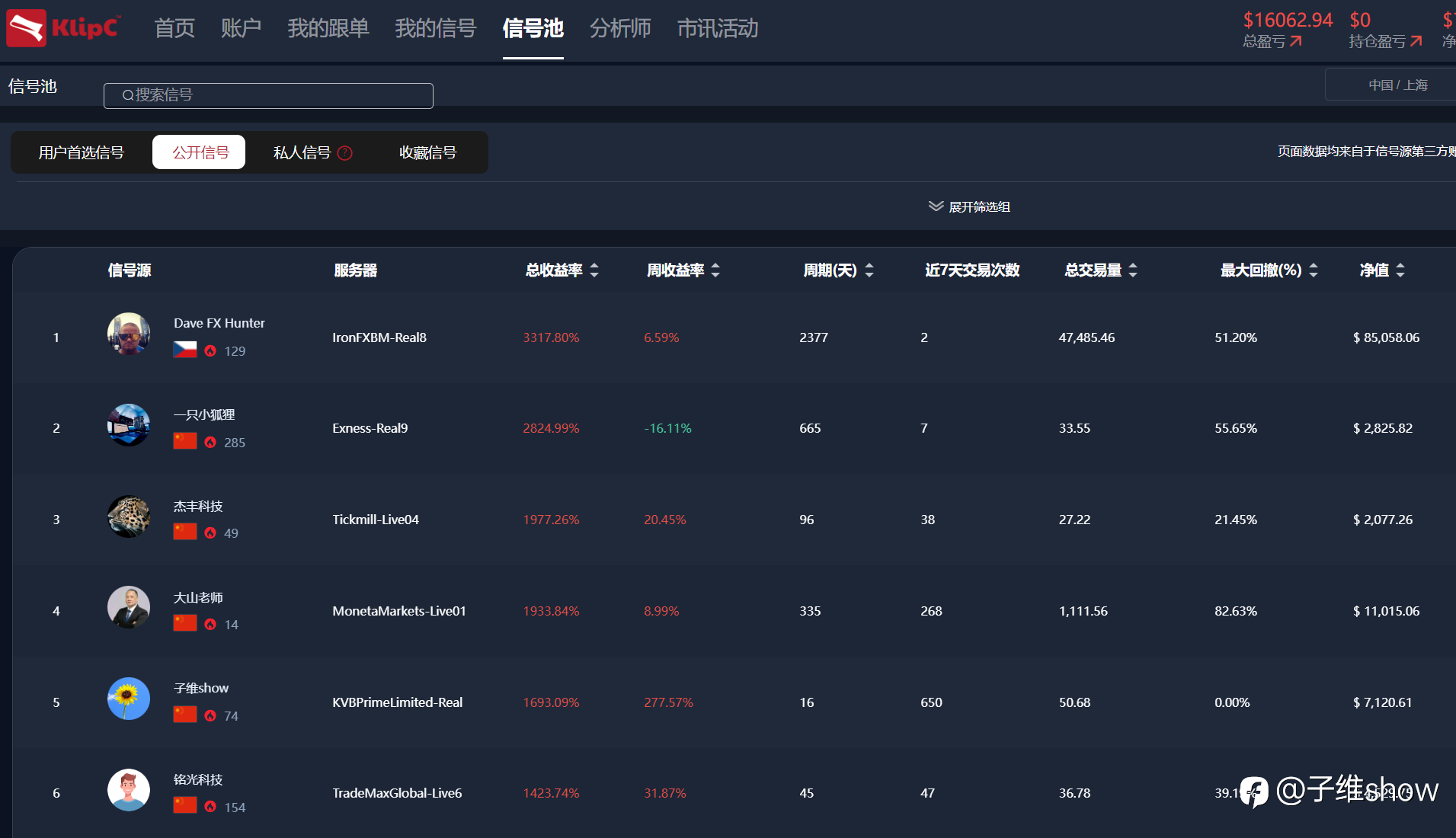This screenshot has height=838, width=1456.
Task: Click server name MonetaMarkets-Live01
Action: click(399, 611)
